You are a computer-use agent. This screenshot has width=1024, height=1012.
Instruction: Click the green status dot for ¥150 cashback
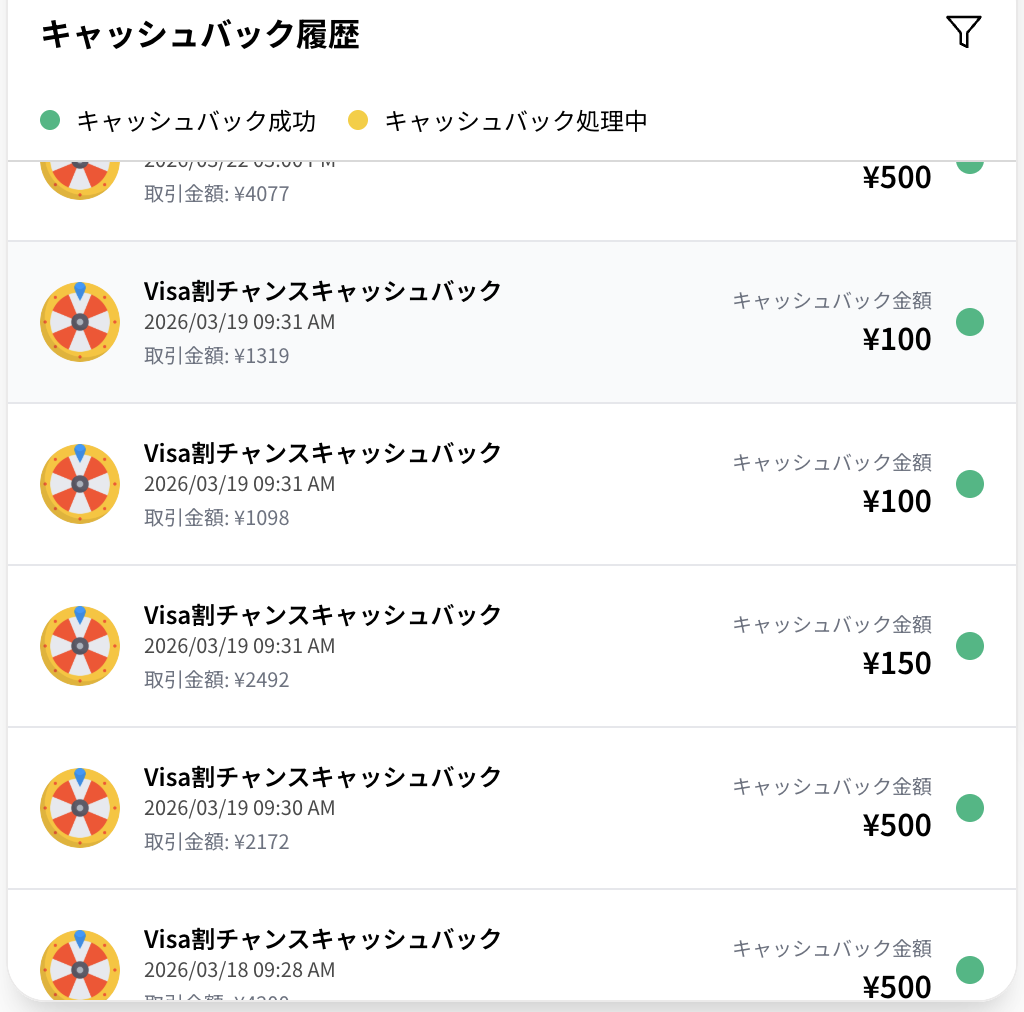(x=970, y=646)
